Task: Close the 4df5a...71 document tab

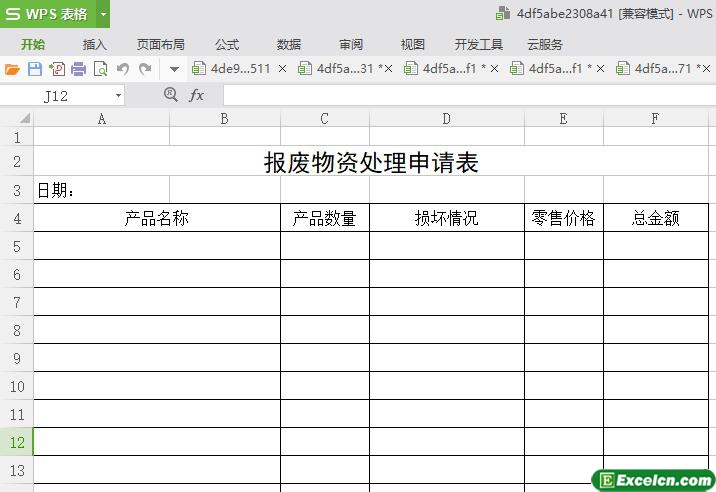Action: [x=706, y=69]
